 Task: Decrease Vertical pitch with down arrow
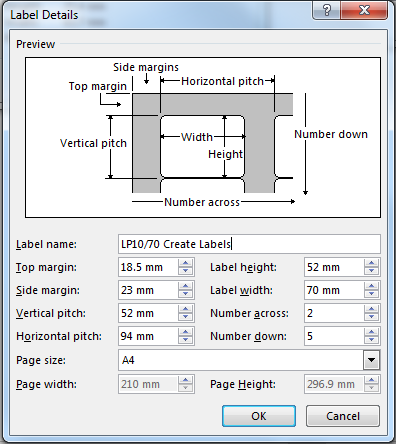tap(185, 317)
